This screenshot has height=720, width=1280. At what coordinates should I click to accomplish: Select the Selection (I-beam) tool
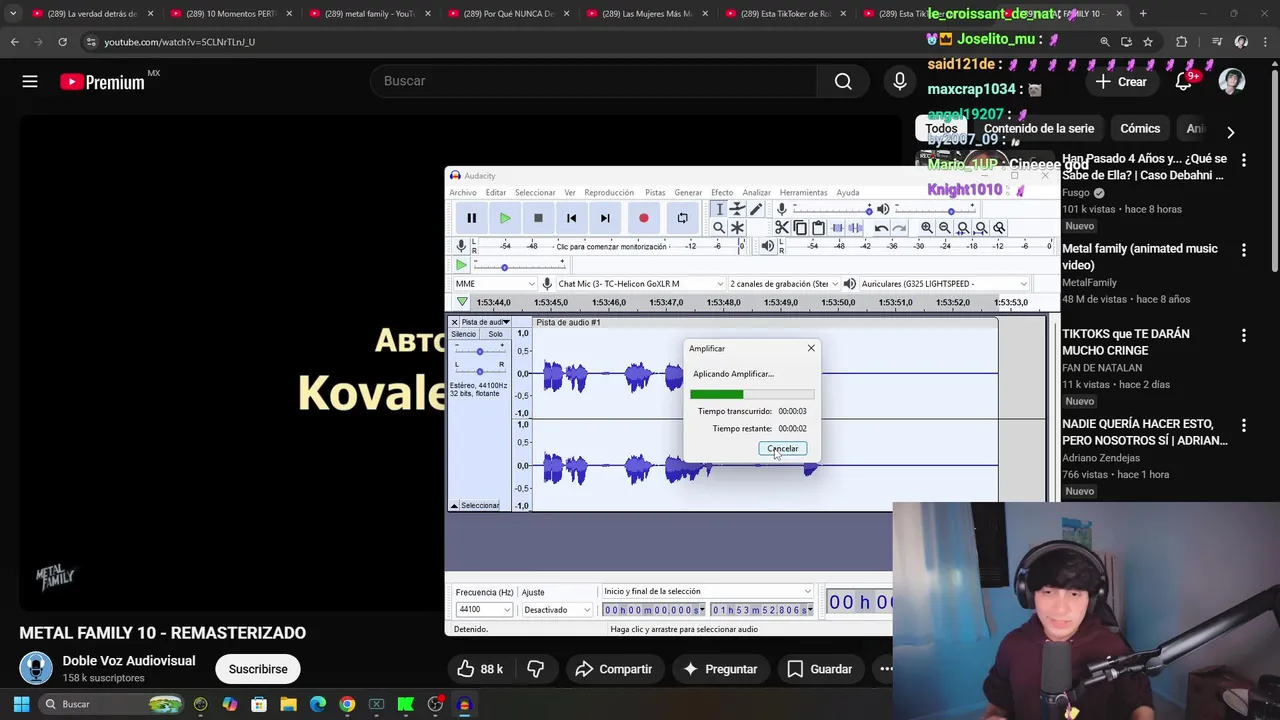[718, 209]
